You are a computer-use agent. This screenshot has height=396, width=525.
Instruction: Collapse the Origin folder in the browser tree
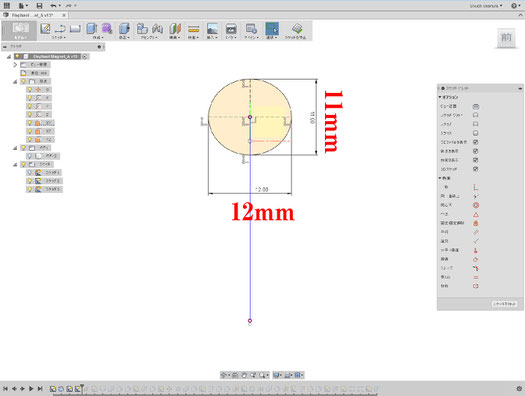15,81
